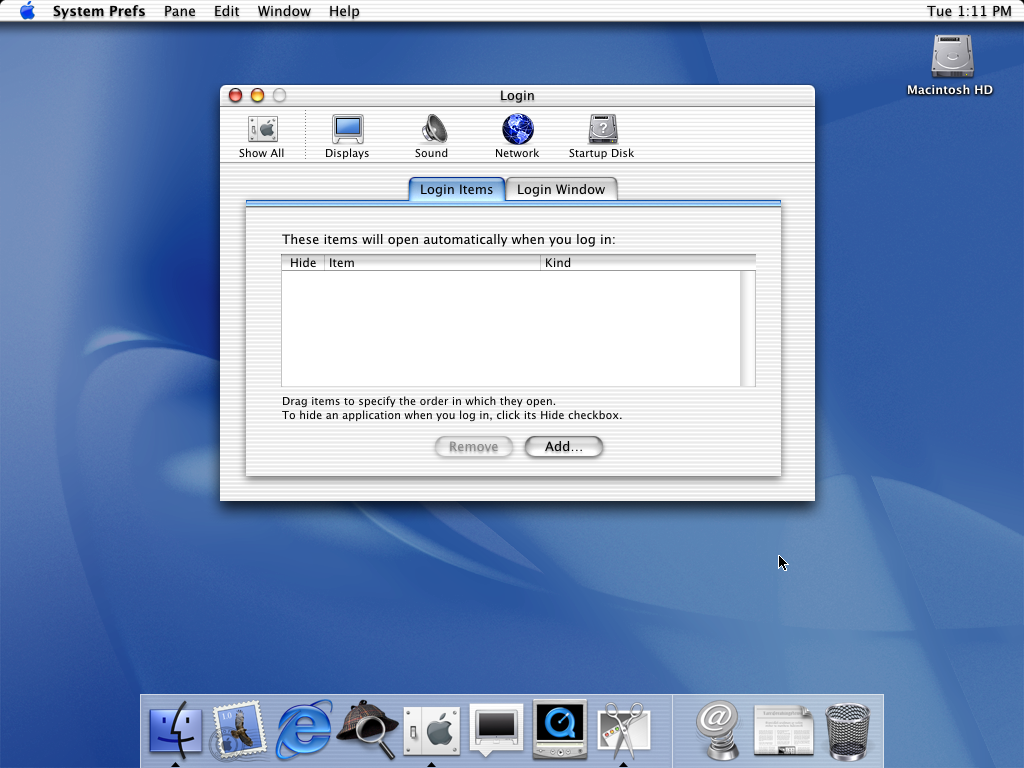Click the login items list scrollbar
The height and width of the screenshot is (768, 1024).
click(x=748, y=328)
